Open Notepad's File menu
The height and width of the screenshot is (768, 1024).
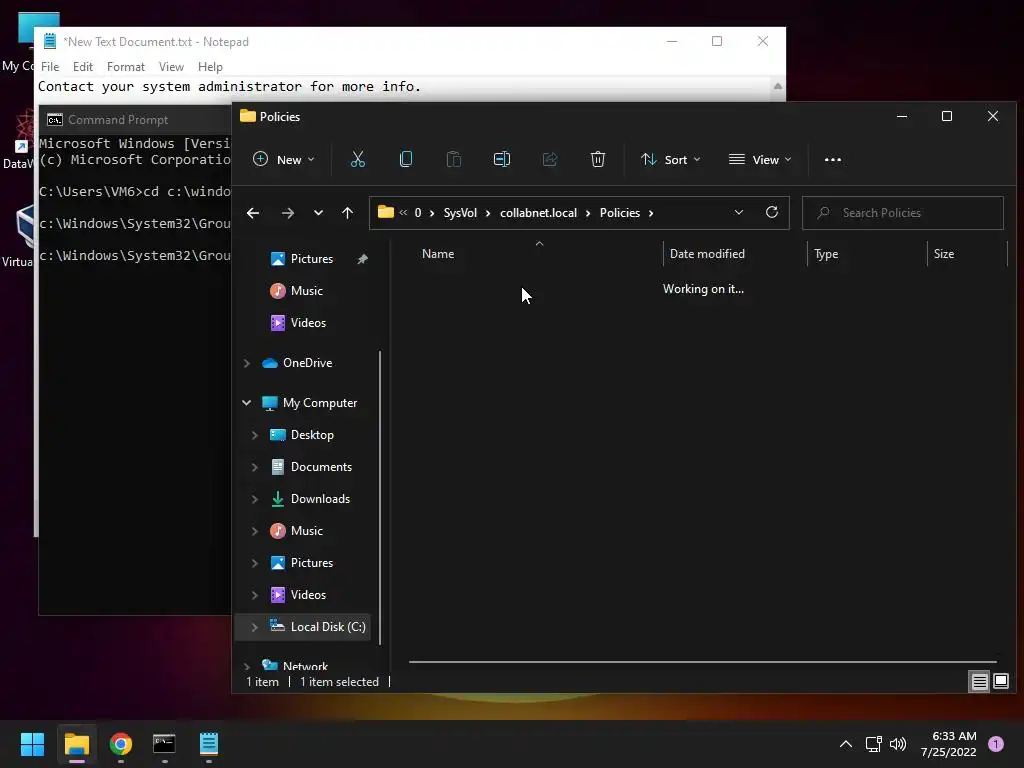click(x=50, y=67)
